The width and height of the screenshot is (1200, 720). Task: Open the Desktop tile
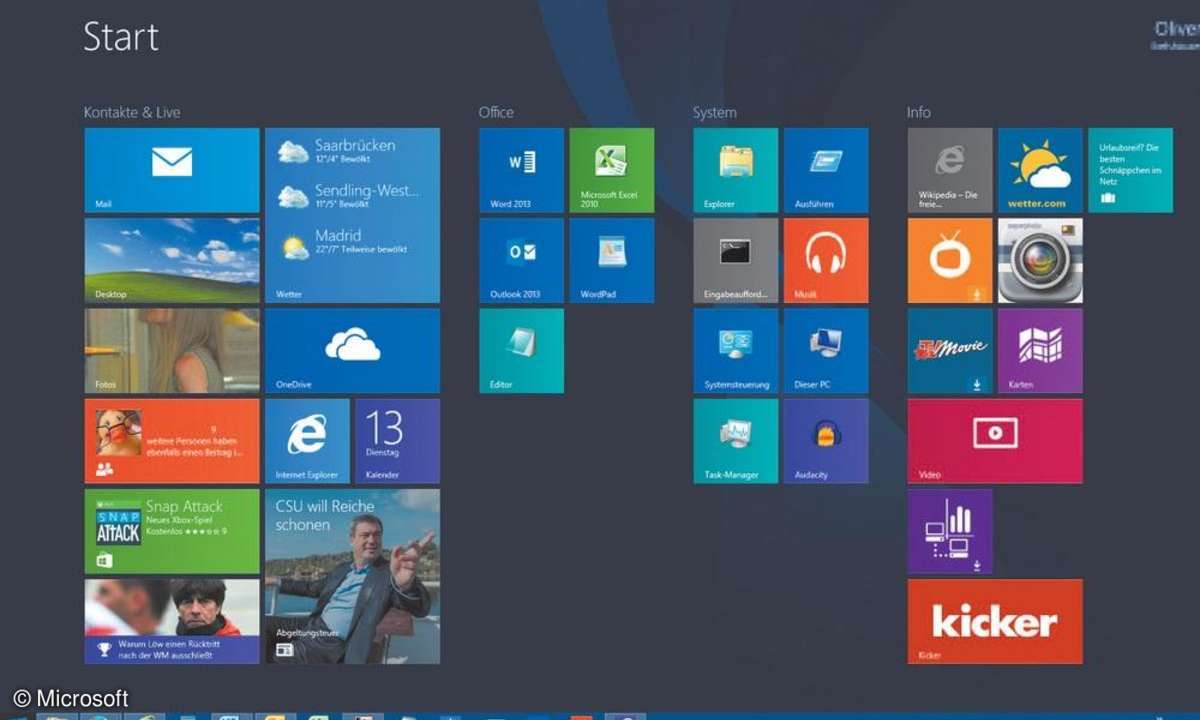[x=172, y=260]
